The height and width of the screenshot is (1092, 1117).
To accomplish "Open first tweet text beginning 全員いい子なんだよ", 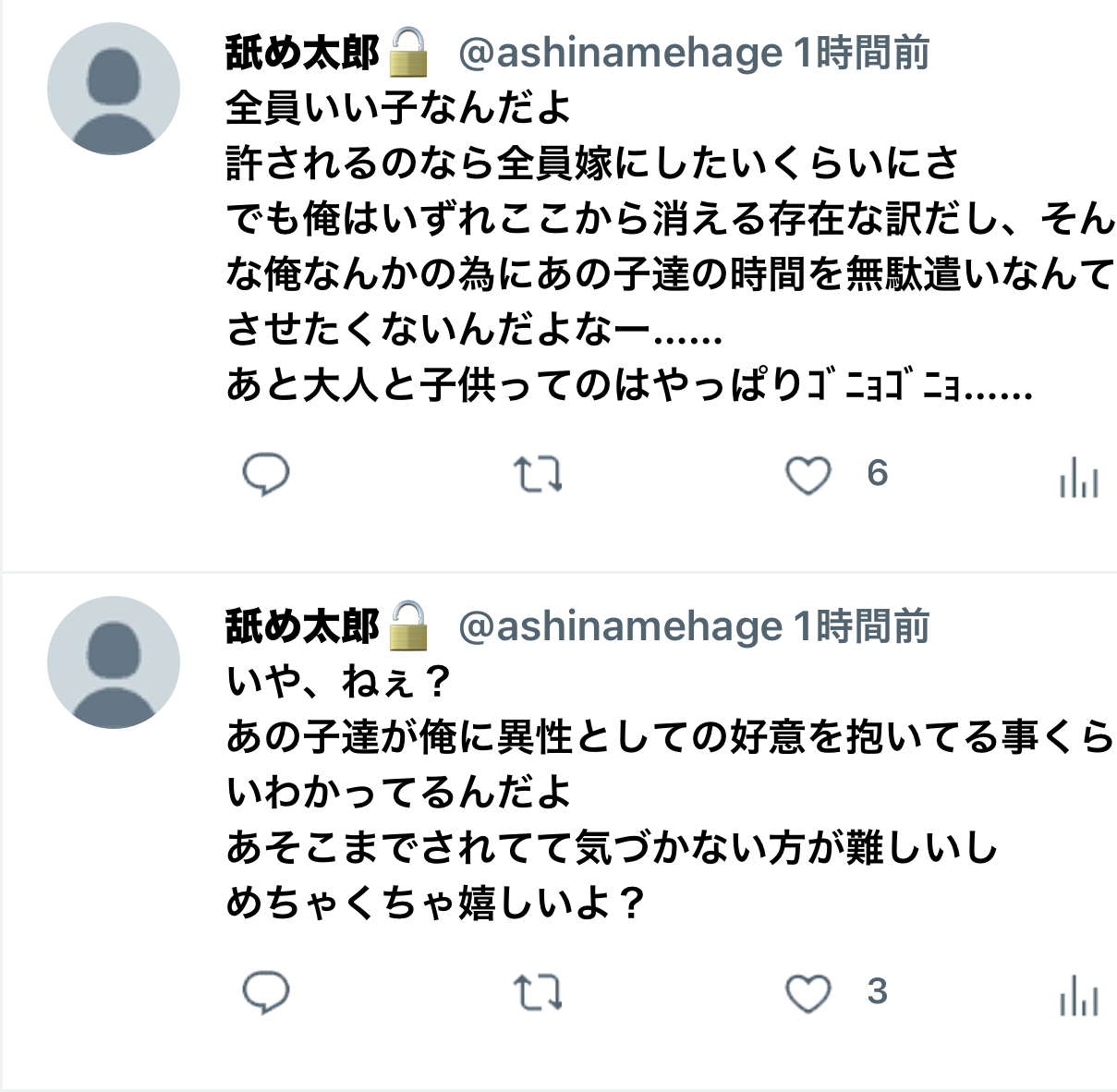I will 670,247.
